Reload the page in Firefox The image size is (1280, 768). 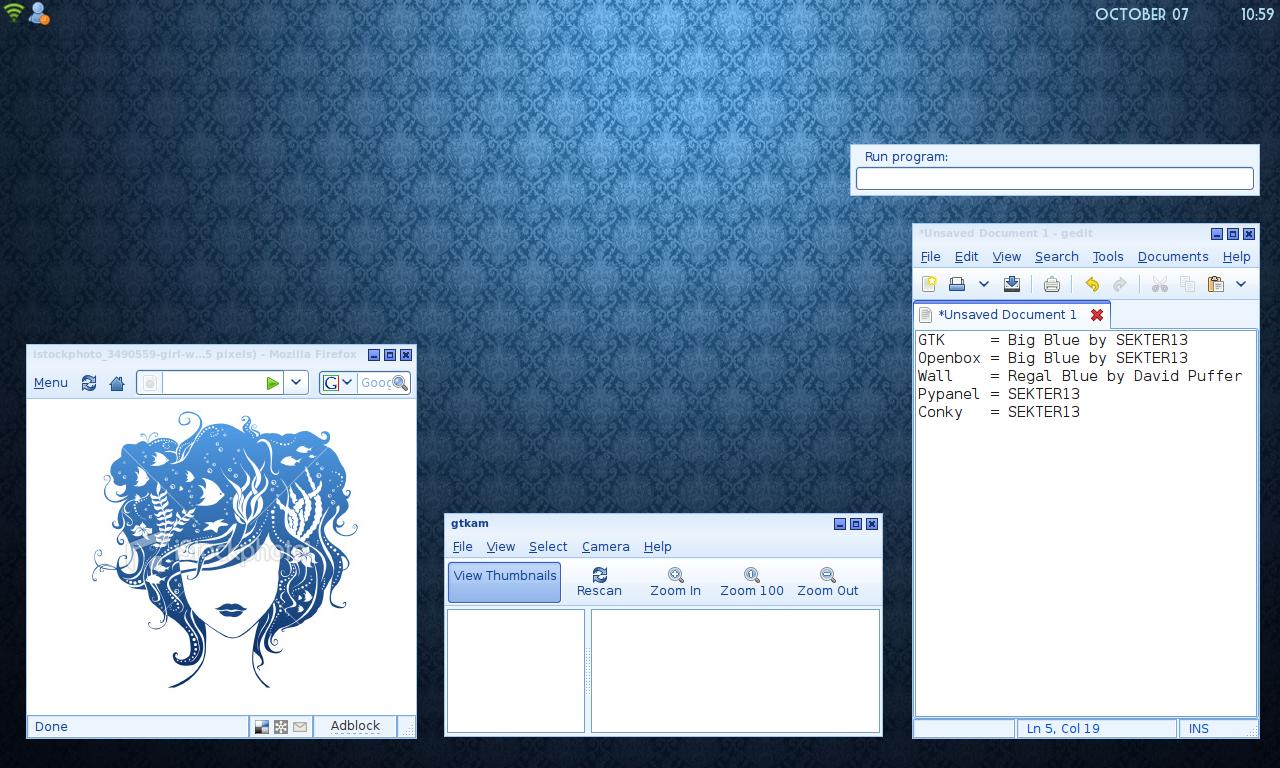pyautogui.click(x=89, y=383)
